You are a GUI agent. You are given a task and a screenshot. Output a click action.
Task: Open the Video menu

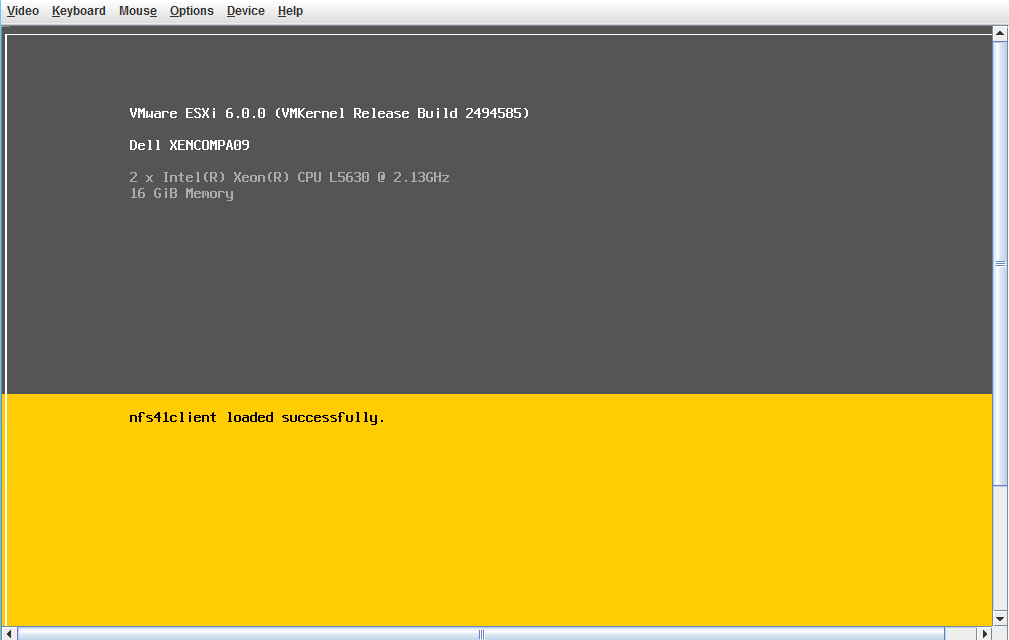pyautogui.click(x=23, y=11)
